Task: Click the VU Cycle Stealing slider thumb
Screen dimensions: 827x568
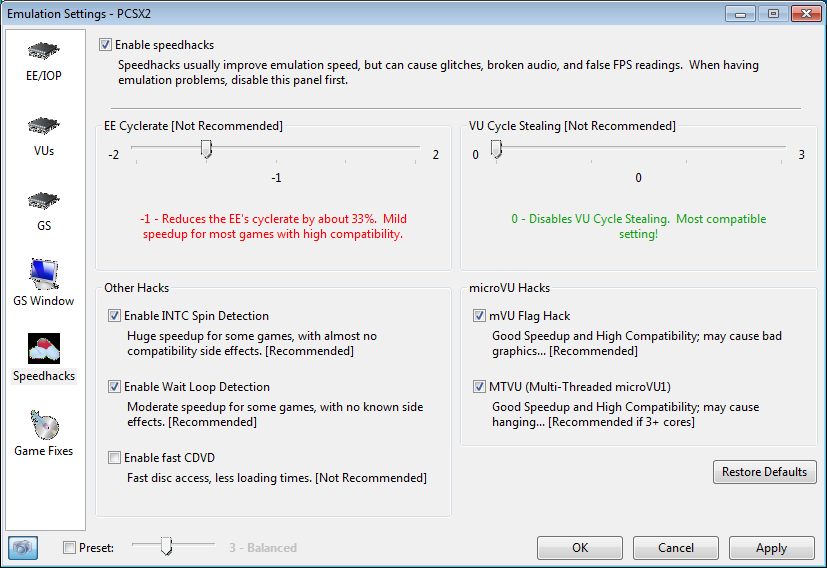Action: [496, 149]
